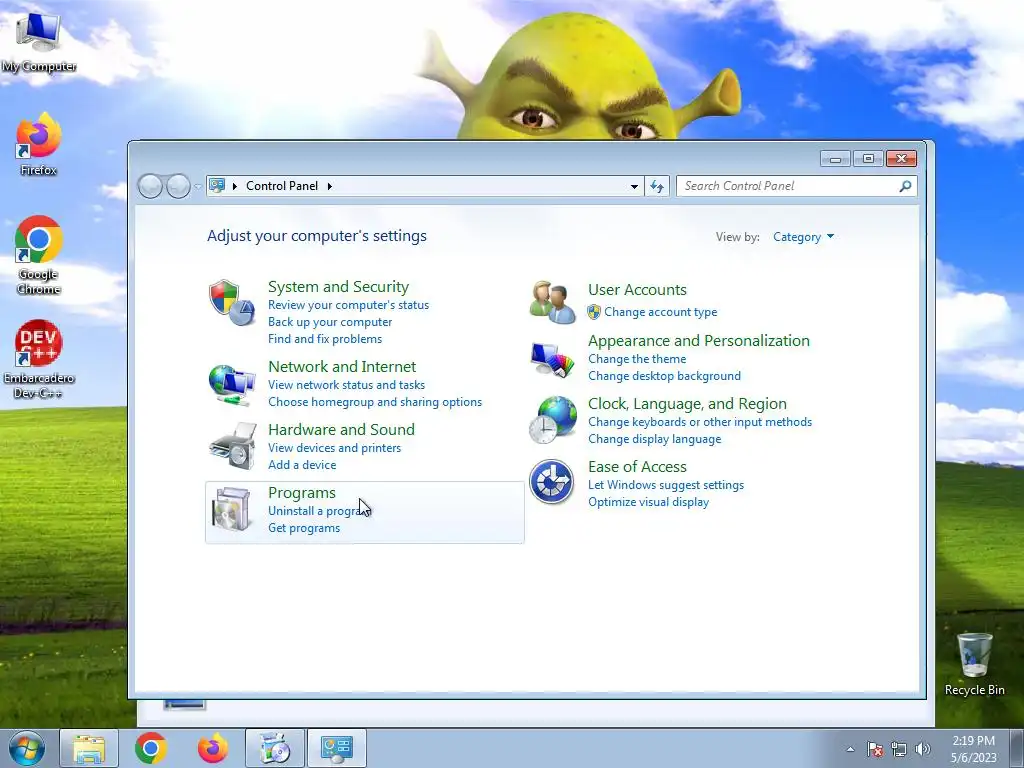Open the Network and Internet globe icon

(232, 385)
